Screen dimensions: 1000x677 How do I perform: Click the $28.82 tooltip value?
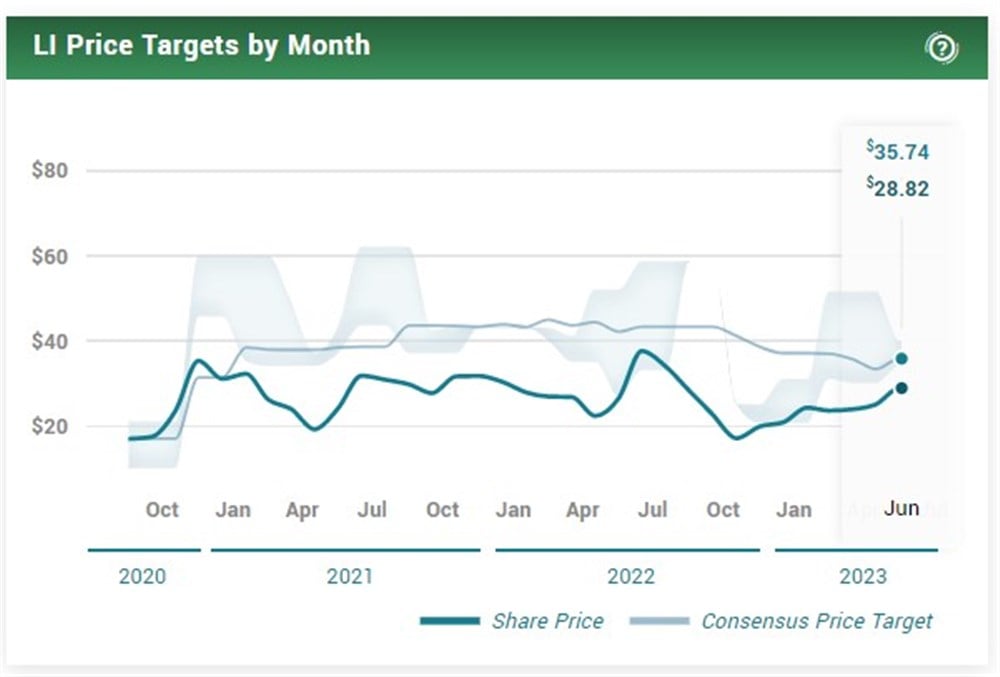click(x=899, y=188)
